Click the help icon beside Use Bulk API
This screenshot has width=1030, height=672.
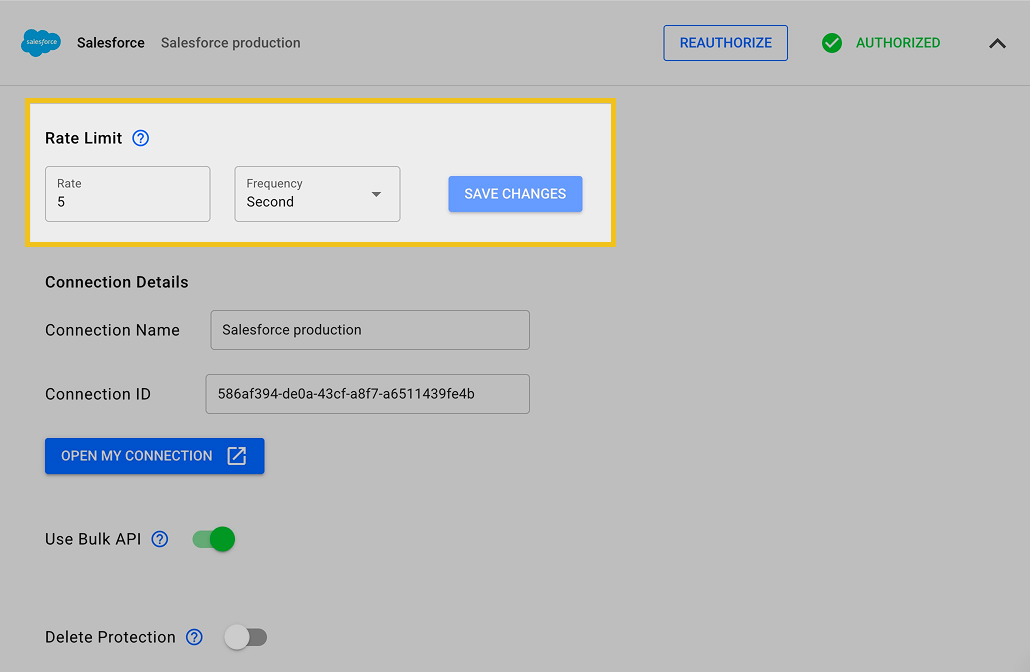[160, 539]
